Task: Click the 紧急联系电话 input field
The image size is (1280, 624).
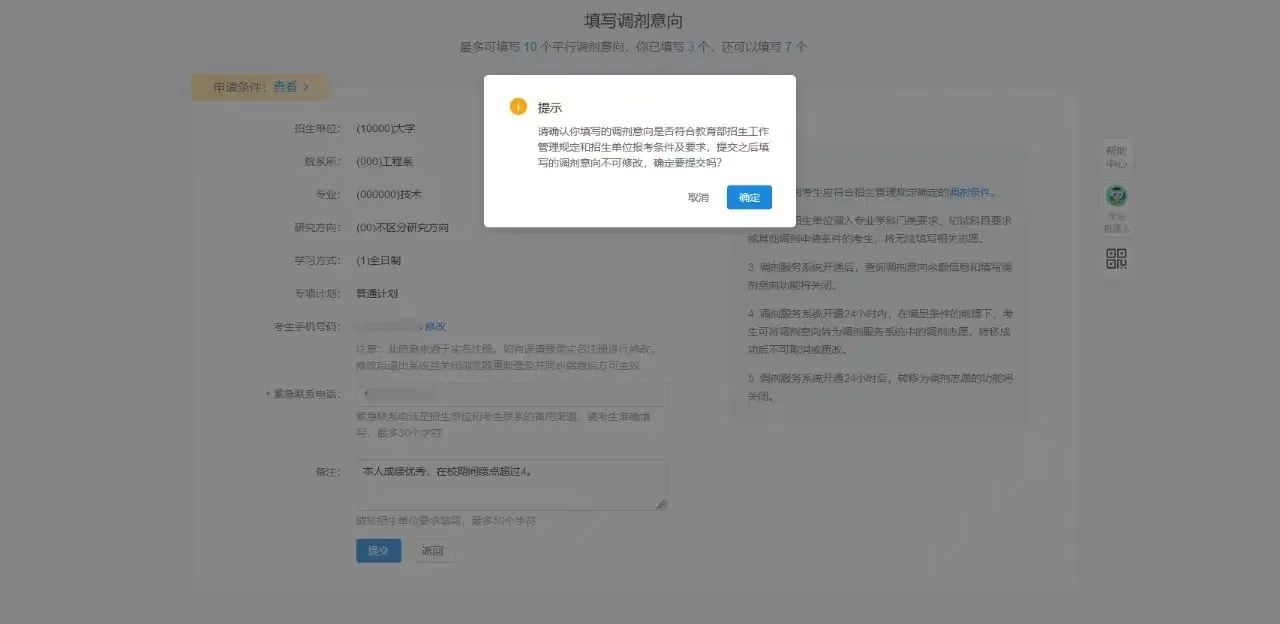Action: 512,393
